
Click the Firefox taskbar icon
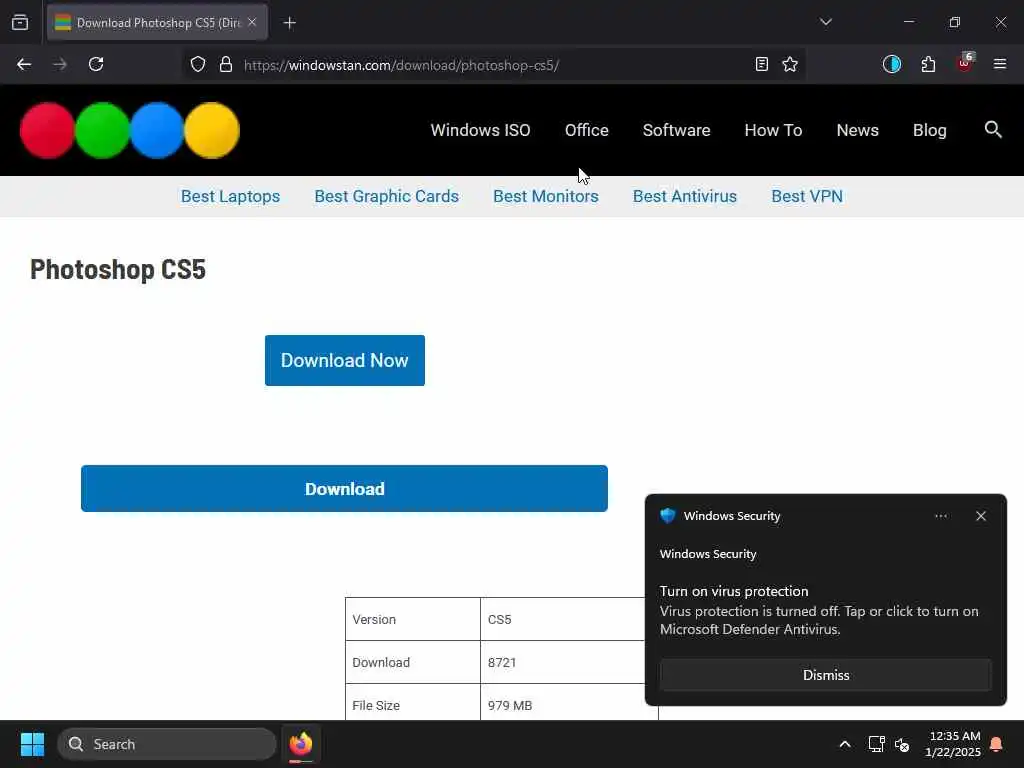300,744
